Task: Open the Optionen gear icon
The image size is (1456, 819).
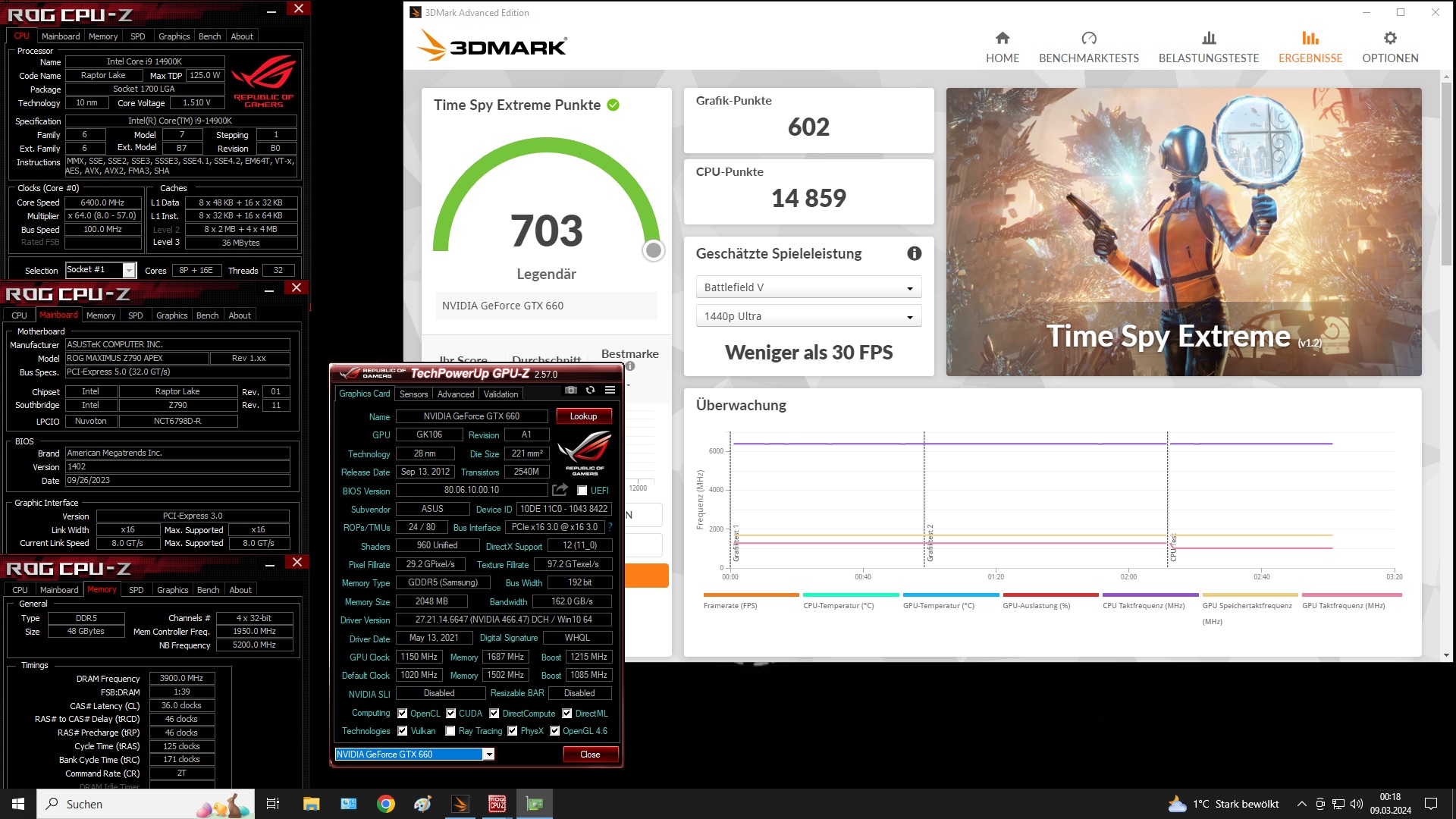Action: click(1389, 38)
